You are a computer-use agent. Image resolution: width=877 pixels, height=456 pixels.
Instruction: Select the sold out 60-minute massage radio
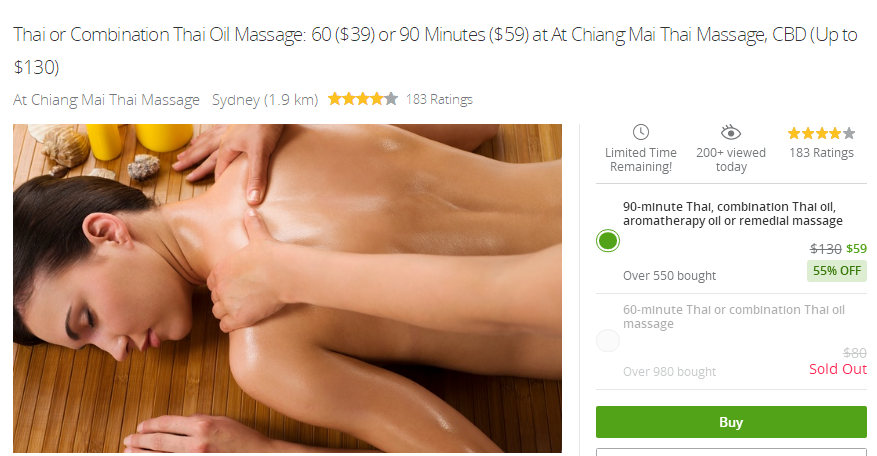coord(608,340)
